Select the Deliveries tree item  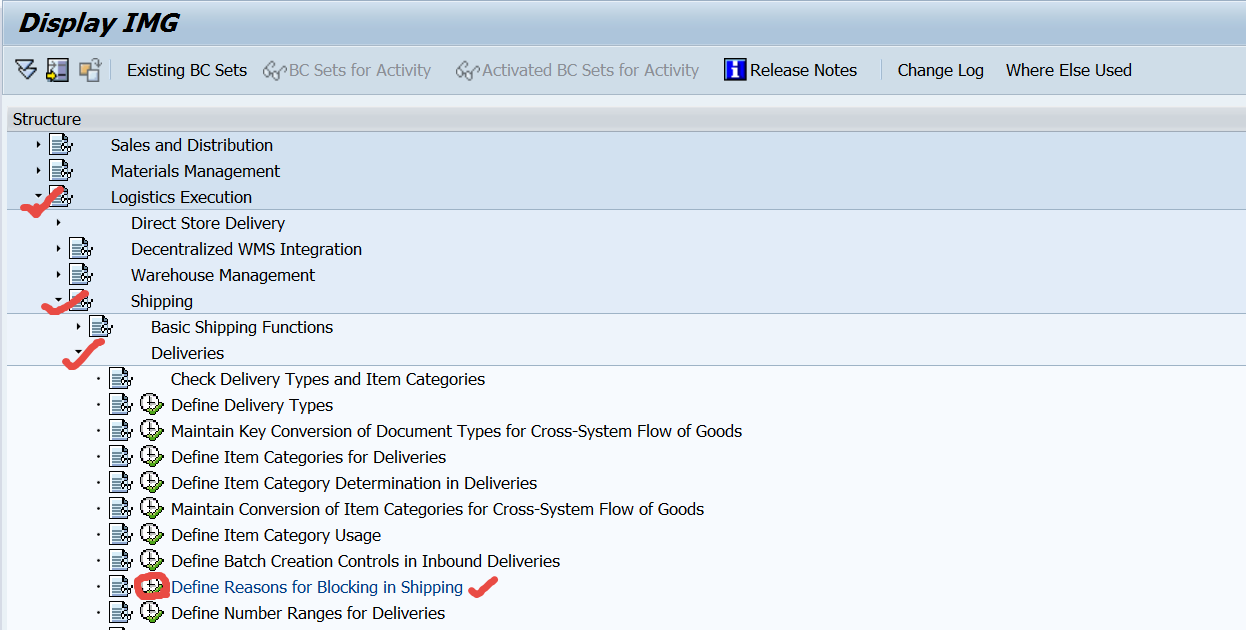point(187,352)
